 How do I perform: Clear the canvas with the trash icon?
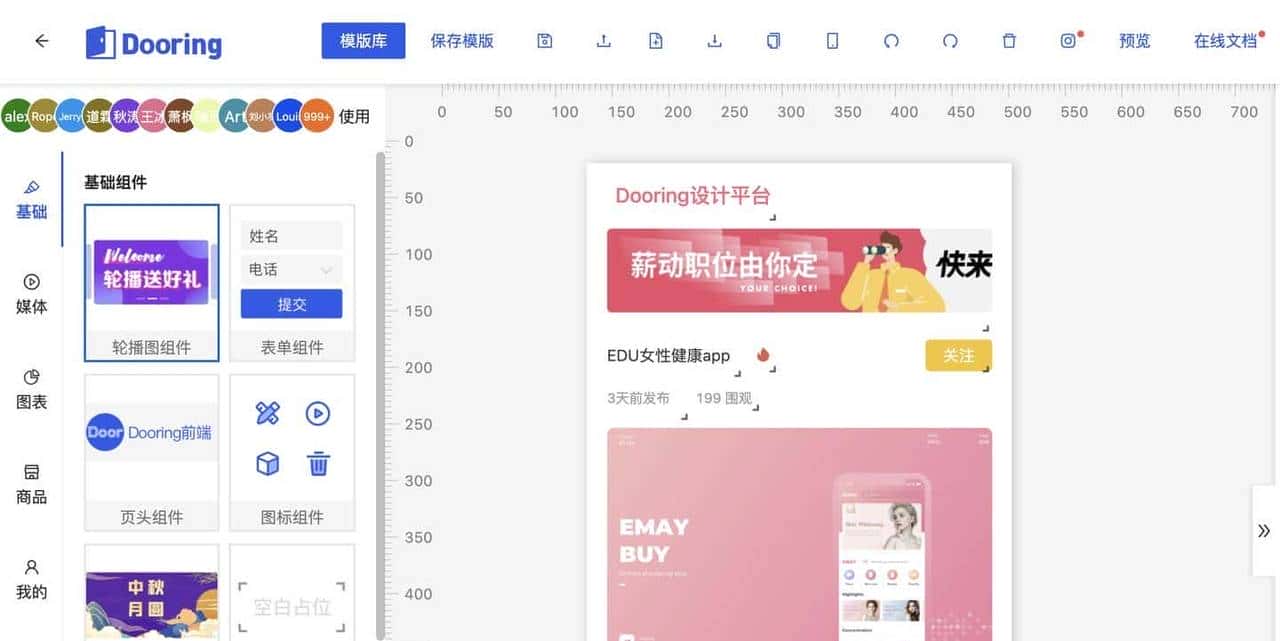click(1008, 41)
